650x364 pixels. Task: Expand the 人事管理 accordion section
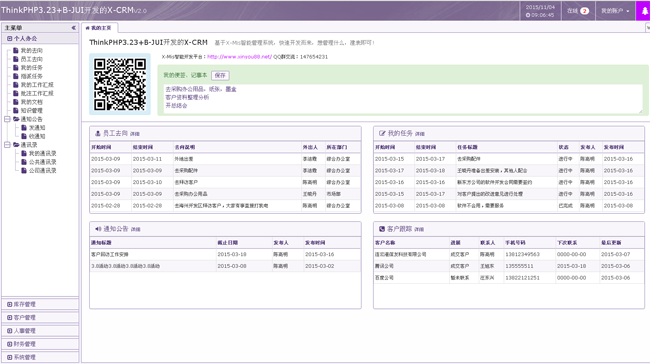point(40,331)
